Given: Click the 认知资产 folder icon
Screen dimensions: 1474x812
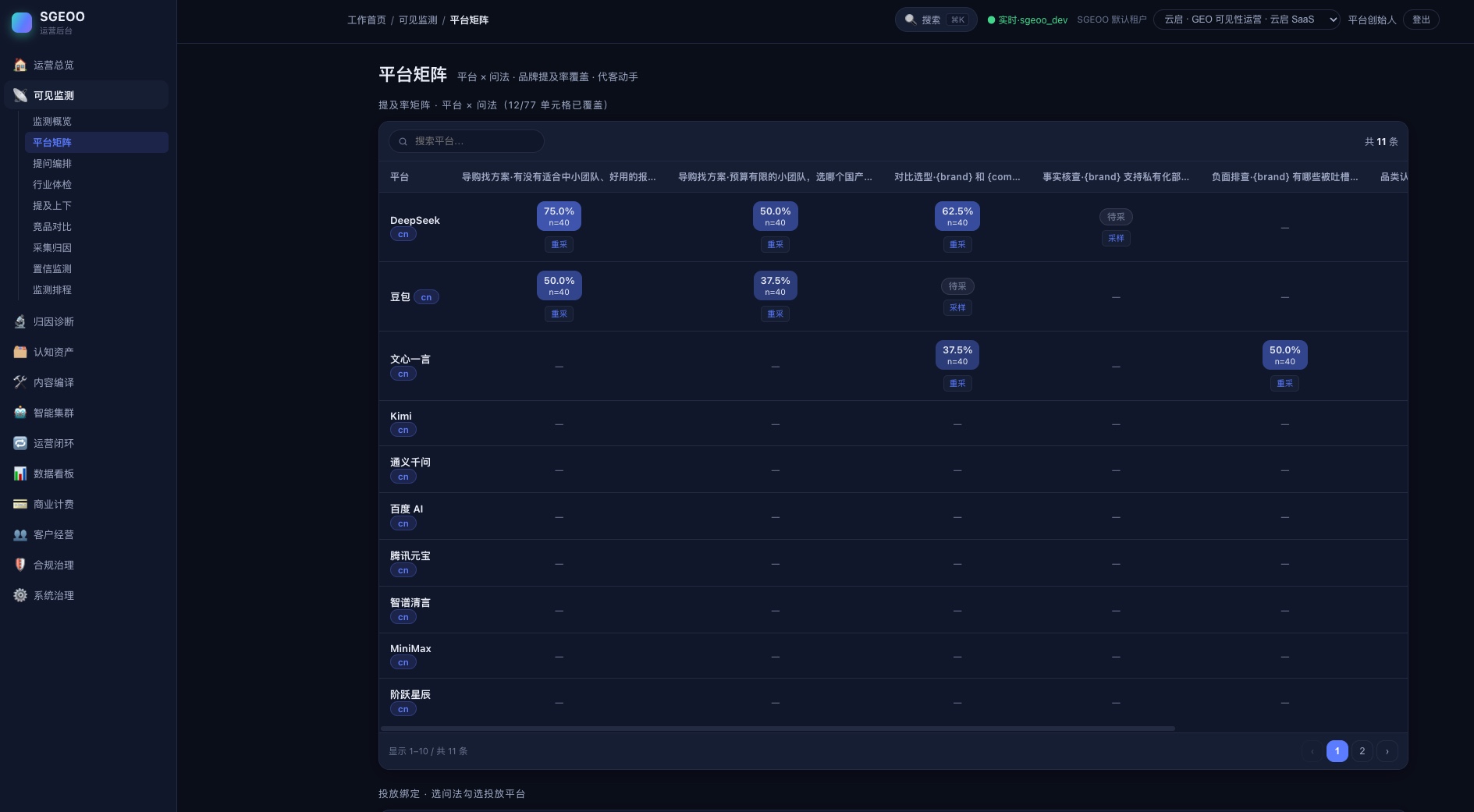Looking at the screenshot, I should (20, 352).
